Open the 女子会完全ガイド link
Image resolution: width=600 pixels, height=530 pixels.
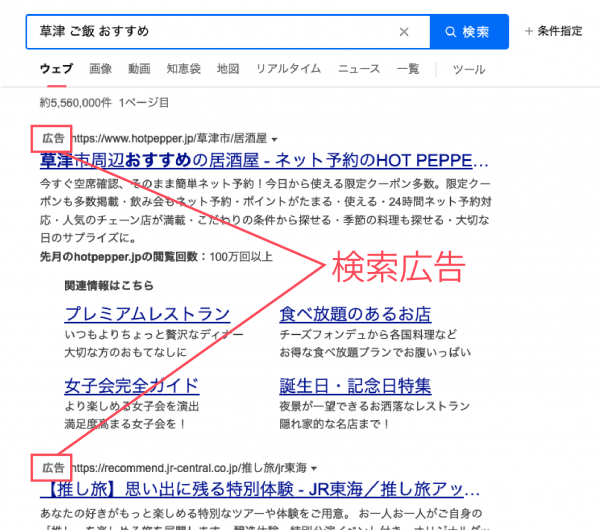pyautogui.click(x=131, y=386)
